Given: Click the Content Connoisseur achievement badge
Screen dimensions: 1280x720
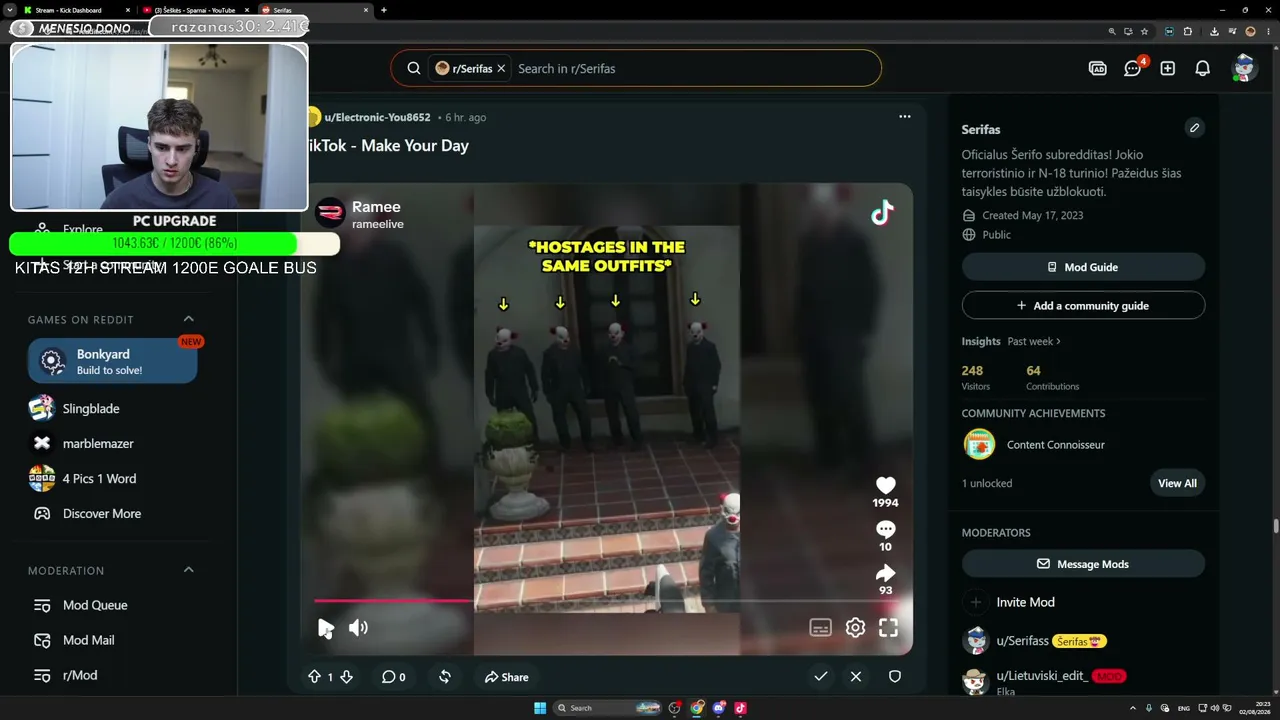Looking at the screenshot, I should (x=979, y=444).
